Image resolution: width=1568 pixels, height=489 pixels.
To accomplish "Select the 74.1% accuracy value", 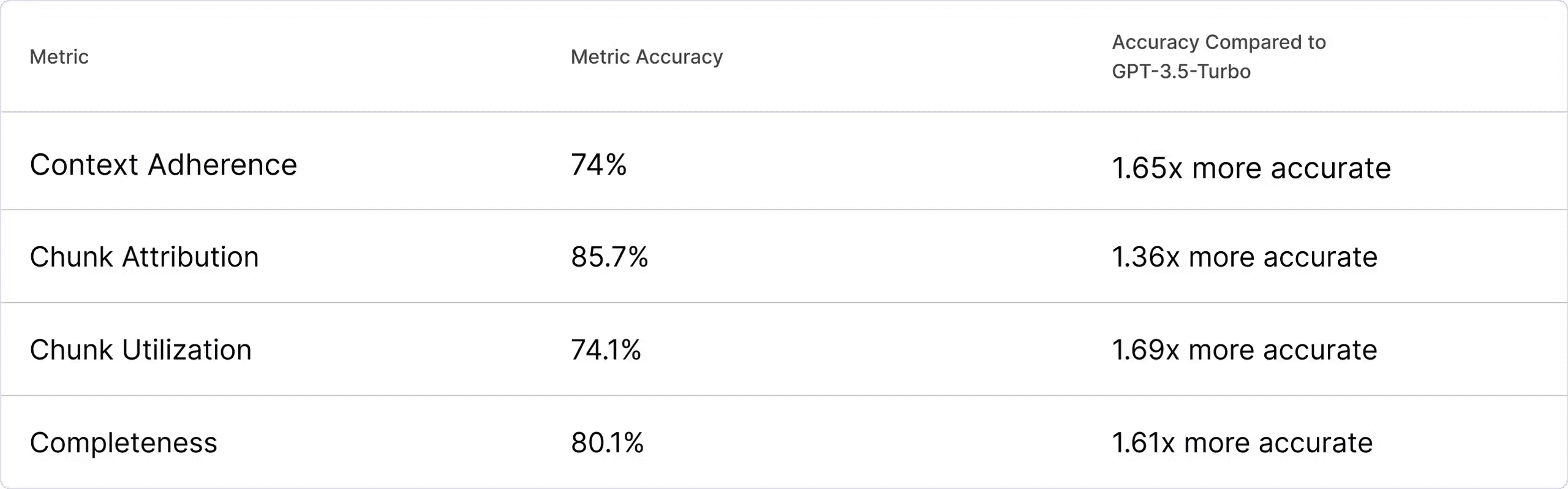I will [x=606, y=350].
